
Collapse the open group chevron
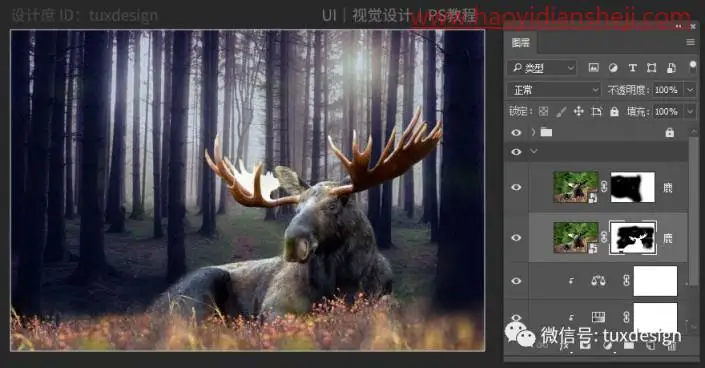[x=534, y=152]
